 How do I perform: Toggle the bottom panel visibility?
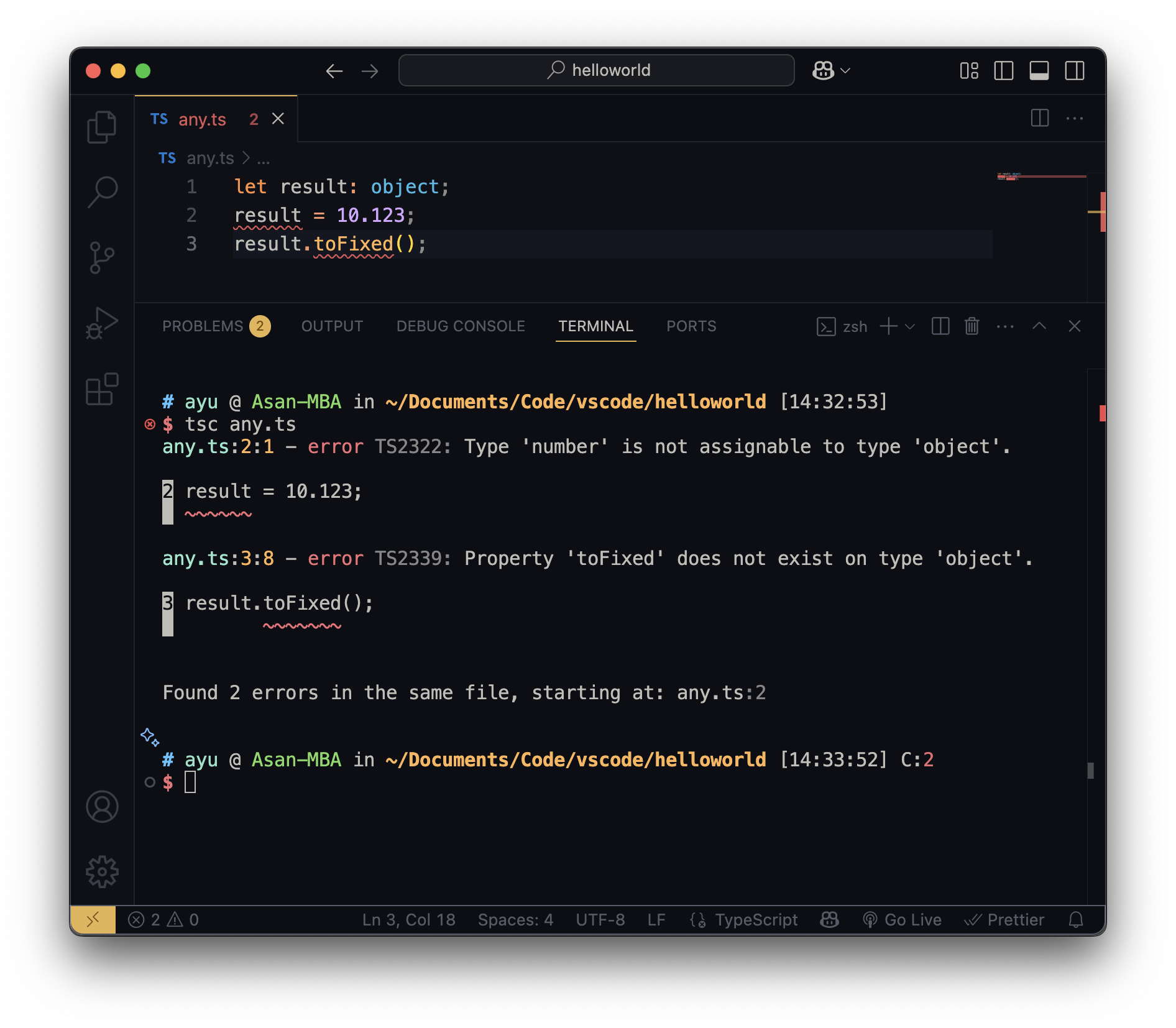[1039, 71]
